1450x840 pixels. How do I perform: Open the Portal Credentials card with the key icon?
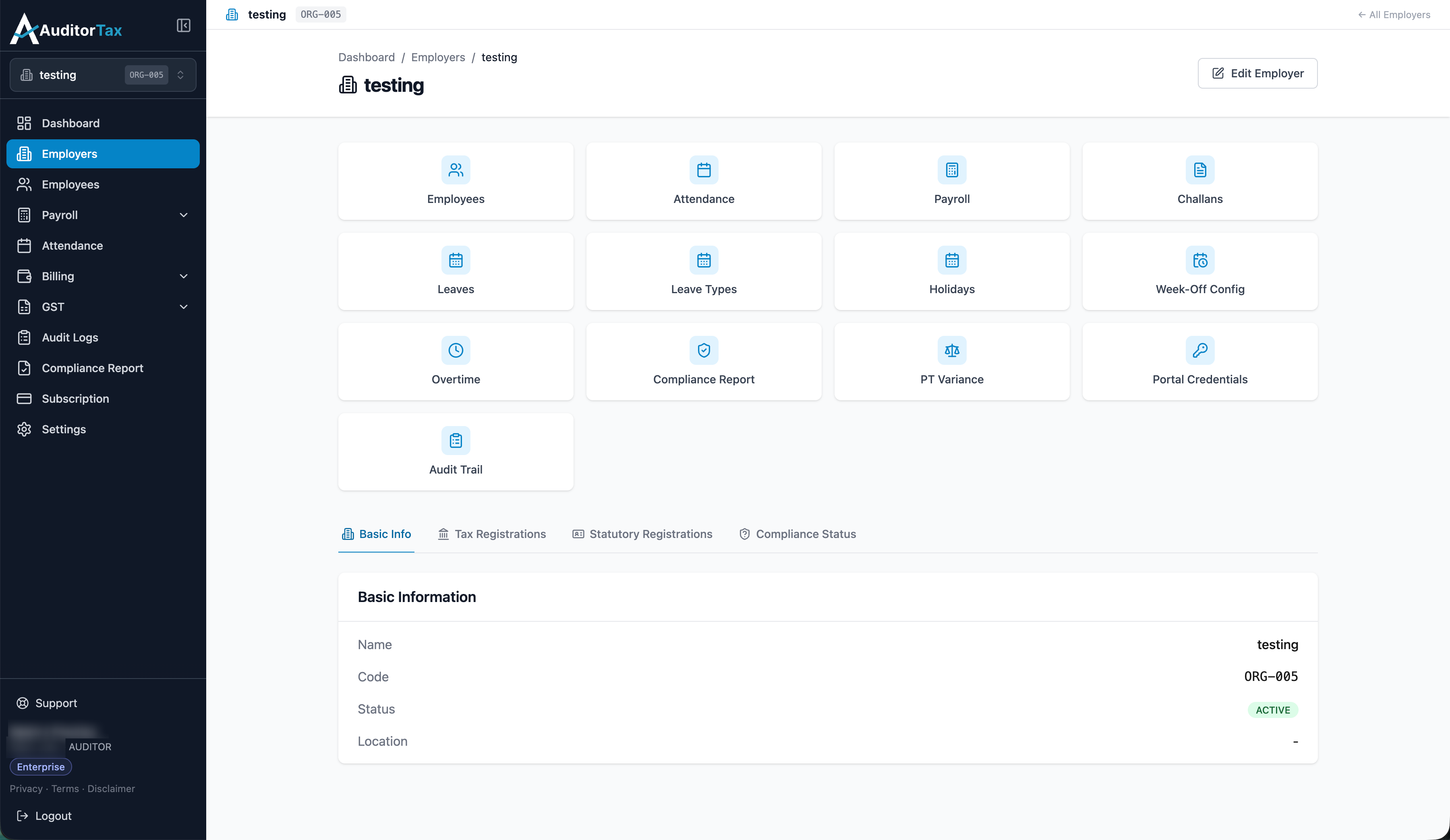(1200, 362)
